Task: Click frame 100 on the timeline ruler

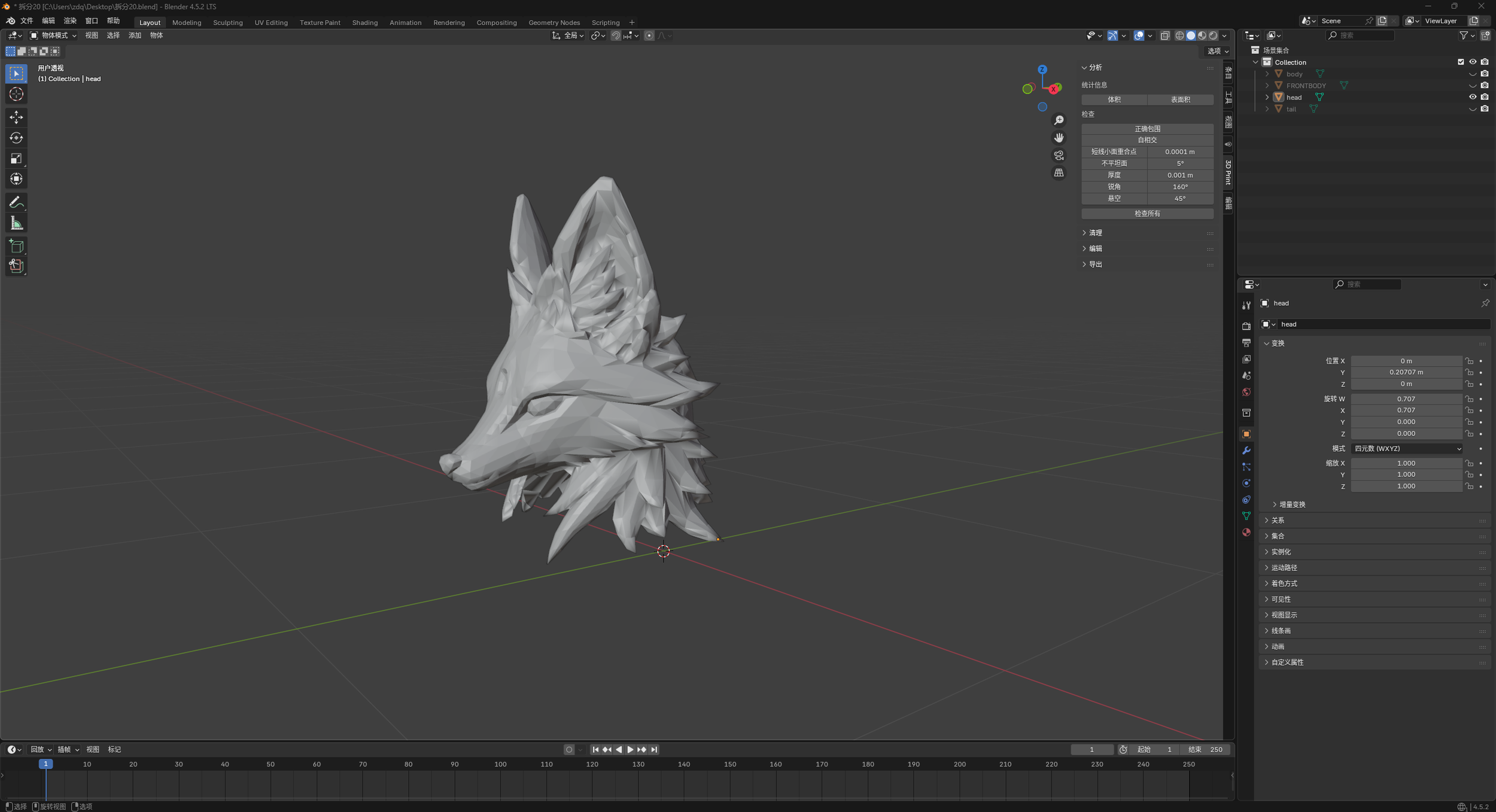Action: [x=500, y=764]
